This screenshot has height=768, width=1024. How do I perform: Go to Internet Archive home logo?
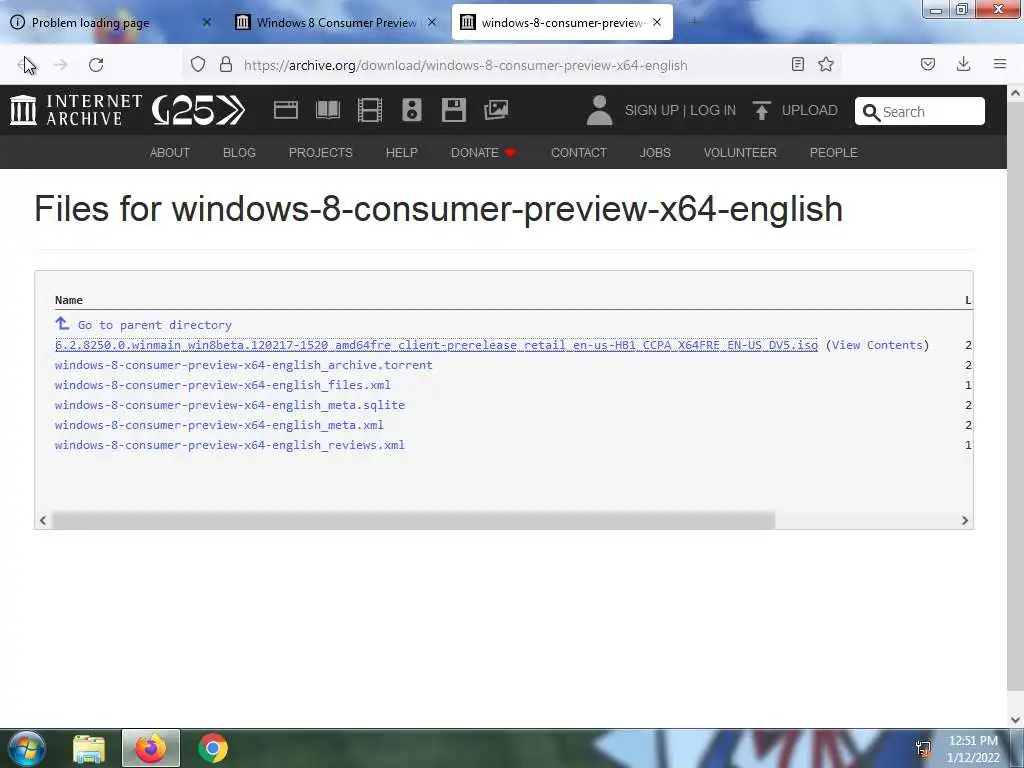(76, 110)
